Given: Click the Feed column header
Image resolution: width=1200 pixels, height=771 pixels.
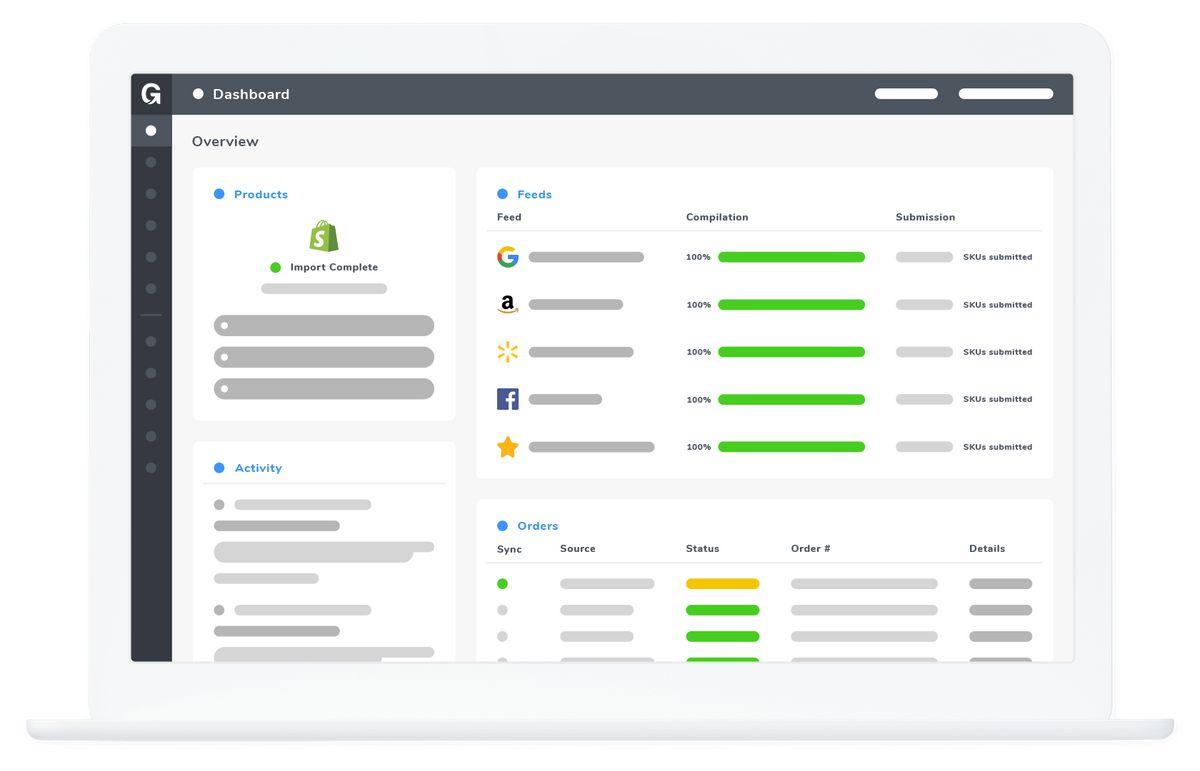Looking at the screenshot, I should coord(509,217).
